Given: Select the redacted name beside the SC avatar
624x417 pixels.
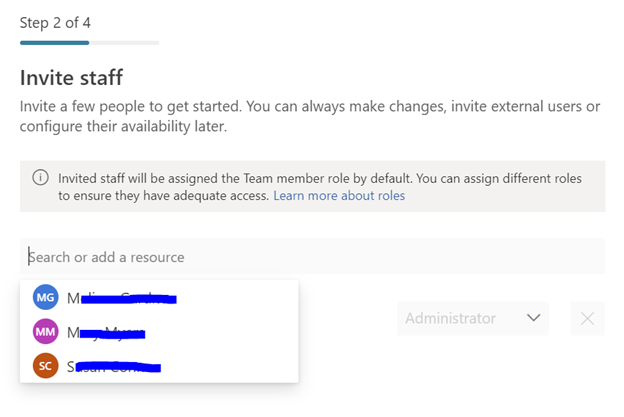Looking at the screenshot, I should click(x=113, y=366).
